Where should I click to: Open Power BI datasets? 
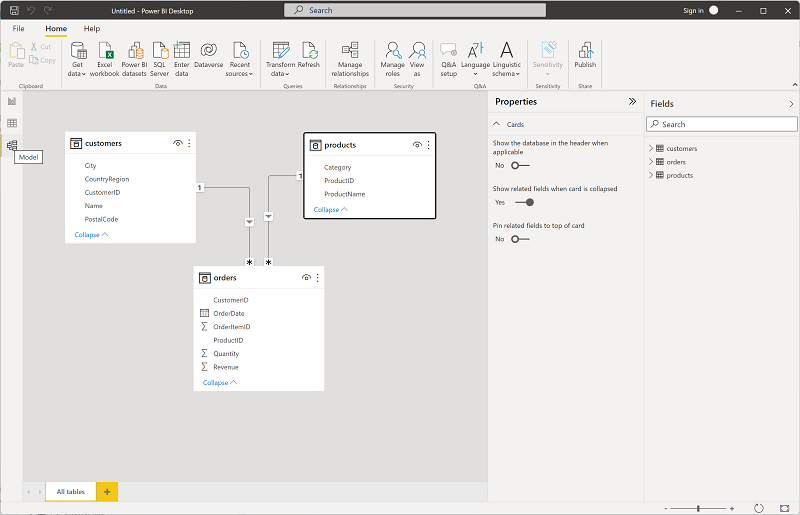[134, 59]
